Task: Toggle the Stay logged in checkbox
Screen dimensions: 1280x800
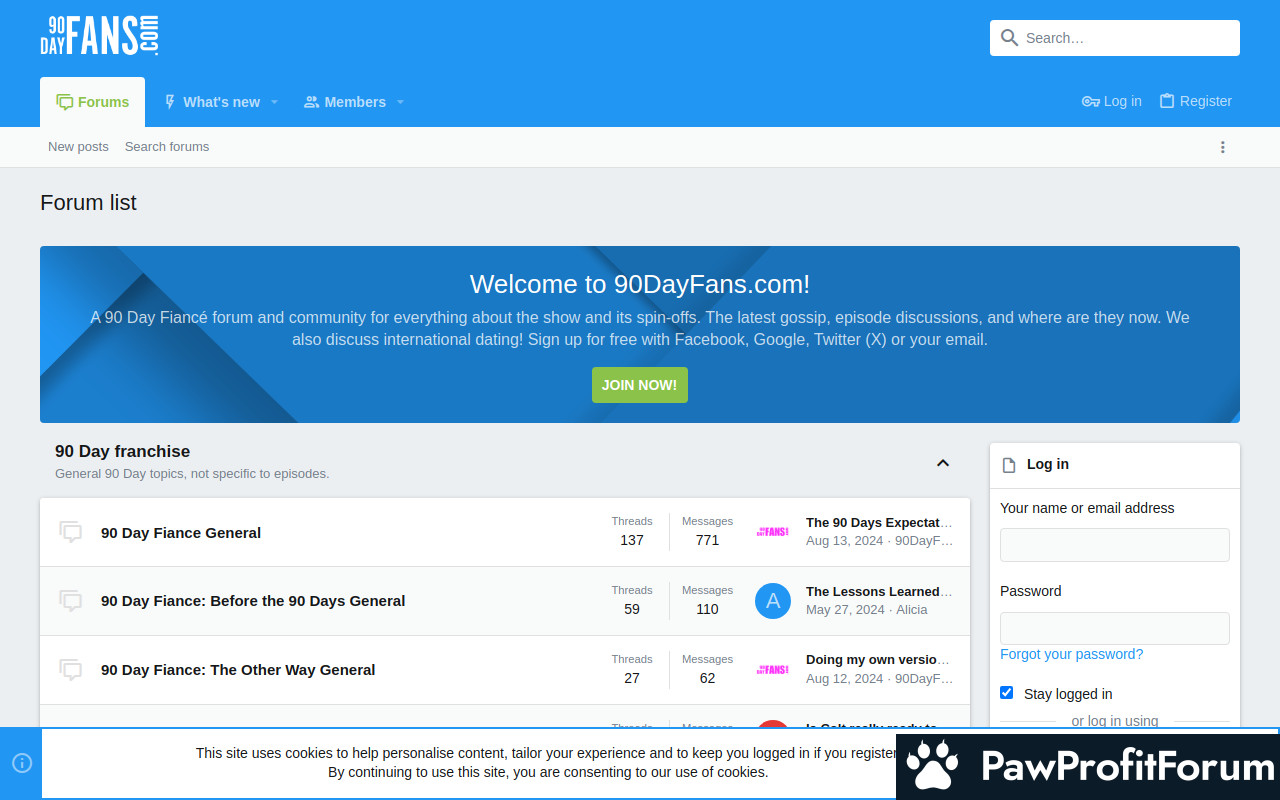Action: coord(1007,693)
